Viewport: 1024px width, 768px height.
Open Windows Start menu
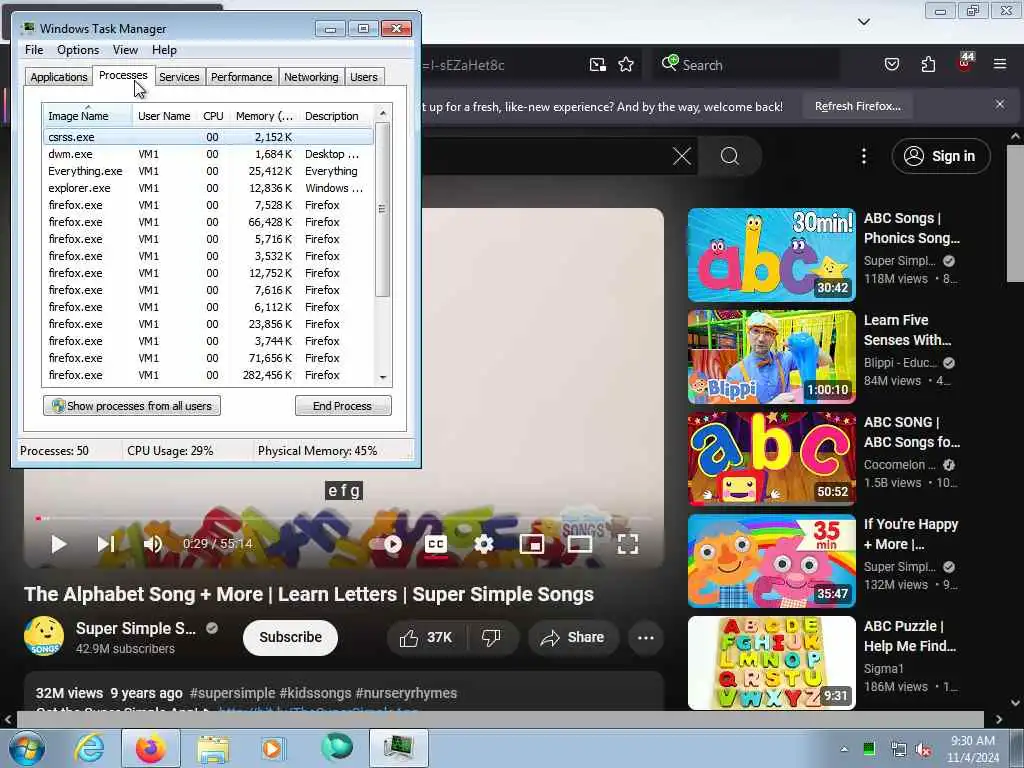tap(27, 748)
